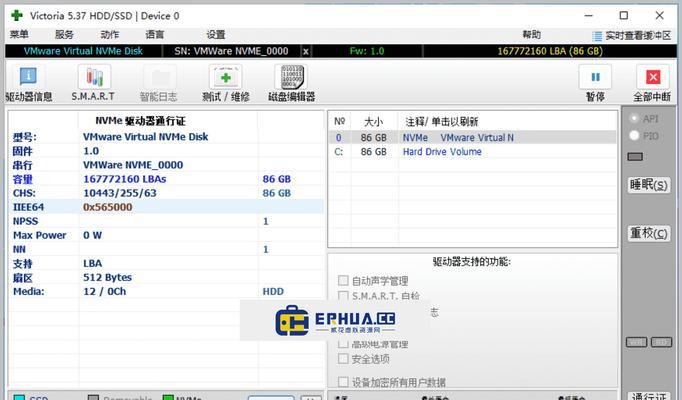Click the VMWare NVME_0000 serial value
682x400 pixels.
pos(133,165)
